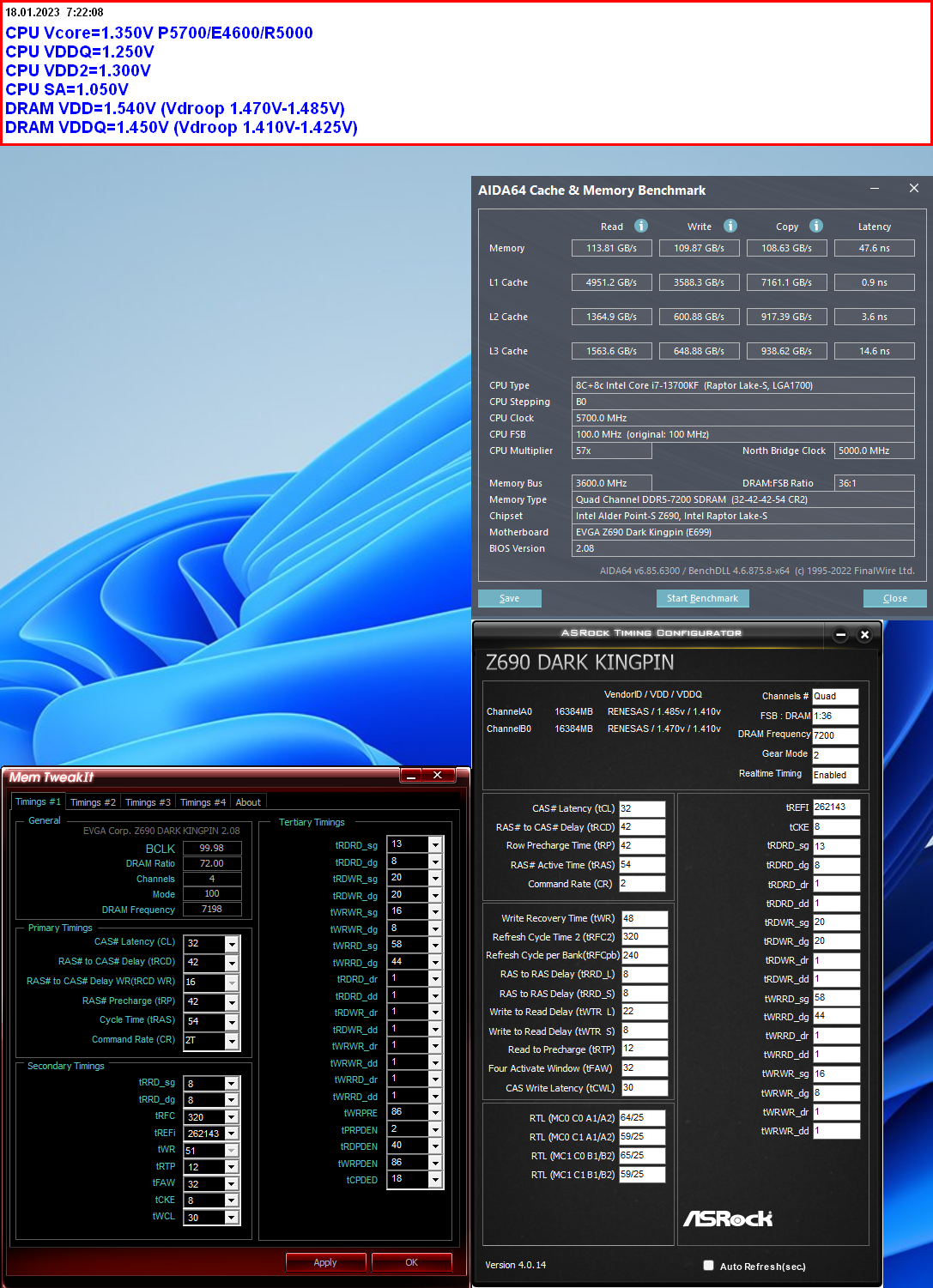Click the FSB : DRAM field showing 1:36
The image size is (933, 1288).
tap(835, 716)
